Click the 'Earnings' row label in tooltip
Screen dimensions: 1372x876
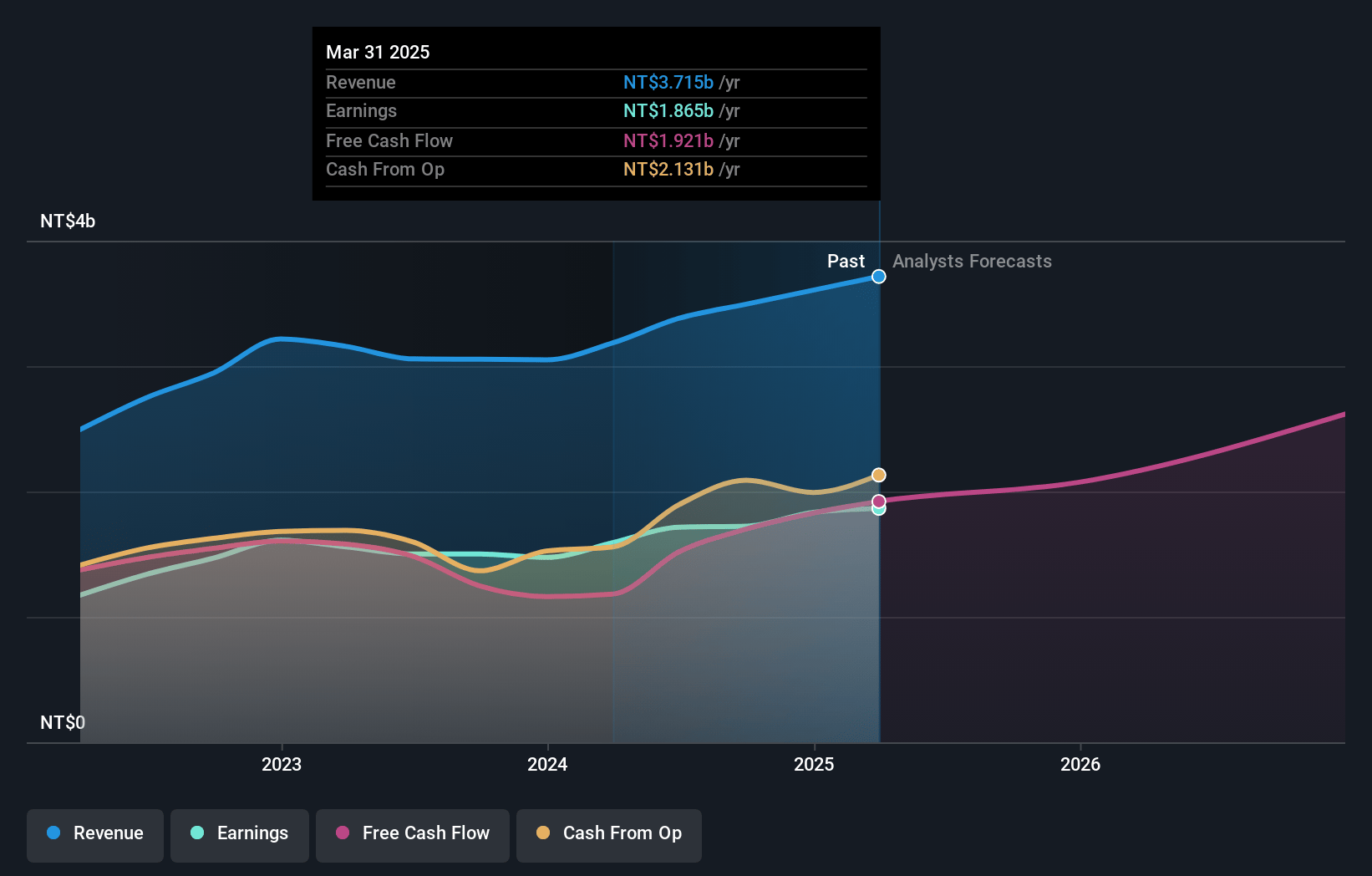pos(361,111)
